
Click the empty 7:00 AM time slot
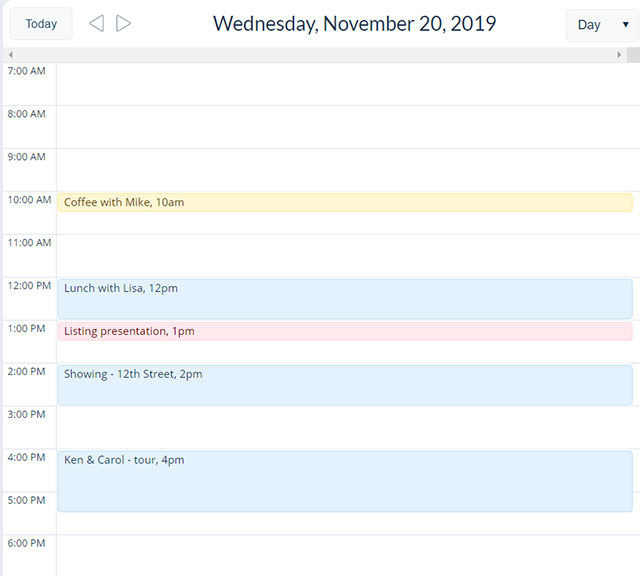point(348,84)
